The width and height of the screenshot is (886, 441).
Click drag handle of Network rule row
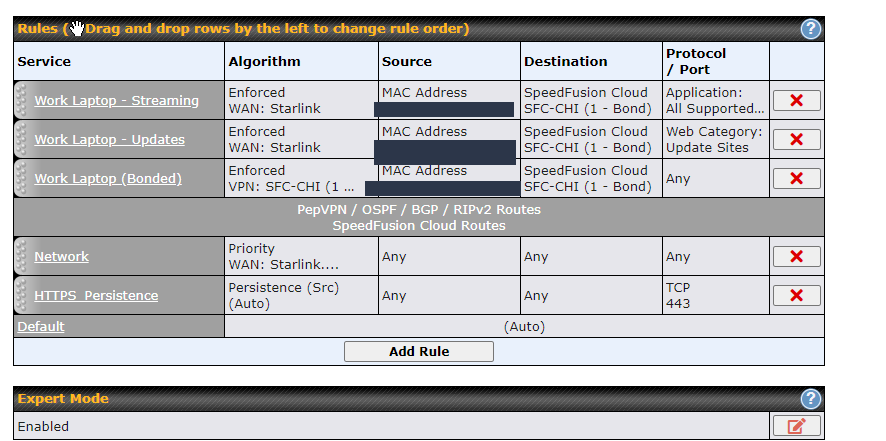point(22,256)
